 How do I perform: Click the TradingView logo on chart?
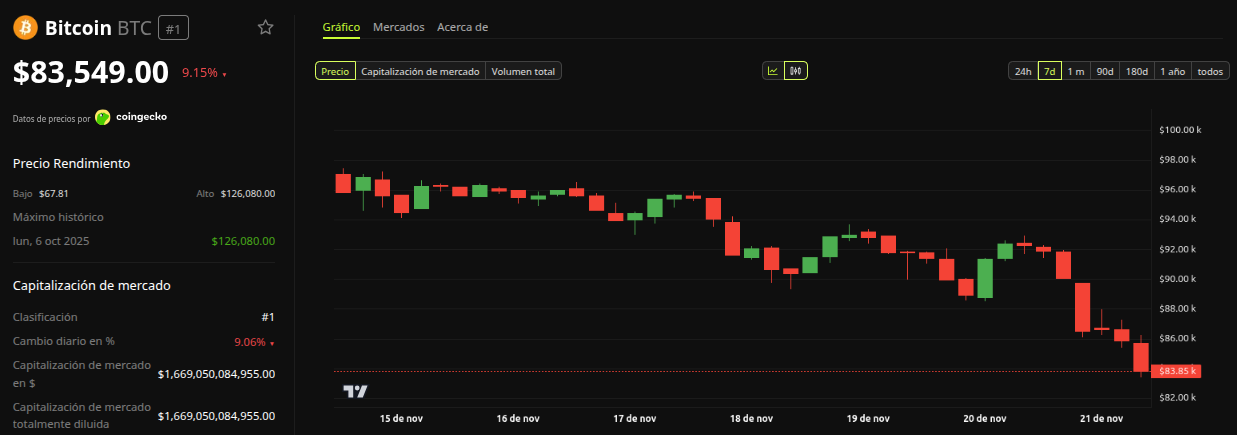coord(355,391)
